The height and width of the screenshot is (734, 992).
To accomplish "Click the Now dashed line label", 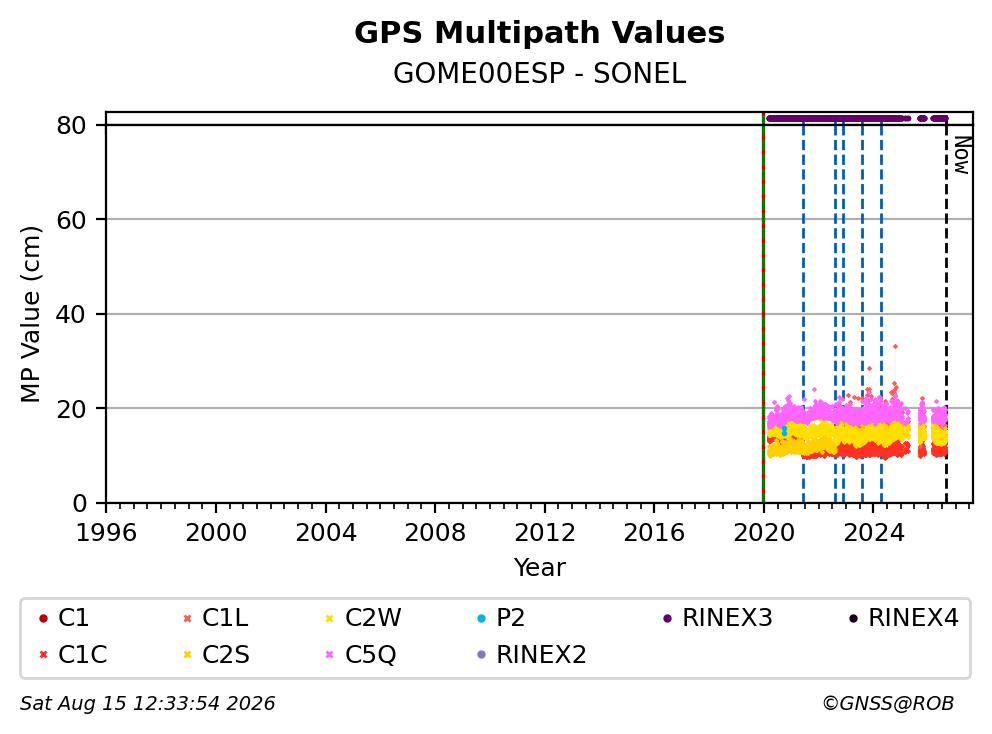I will 962,156.
